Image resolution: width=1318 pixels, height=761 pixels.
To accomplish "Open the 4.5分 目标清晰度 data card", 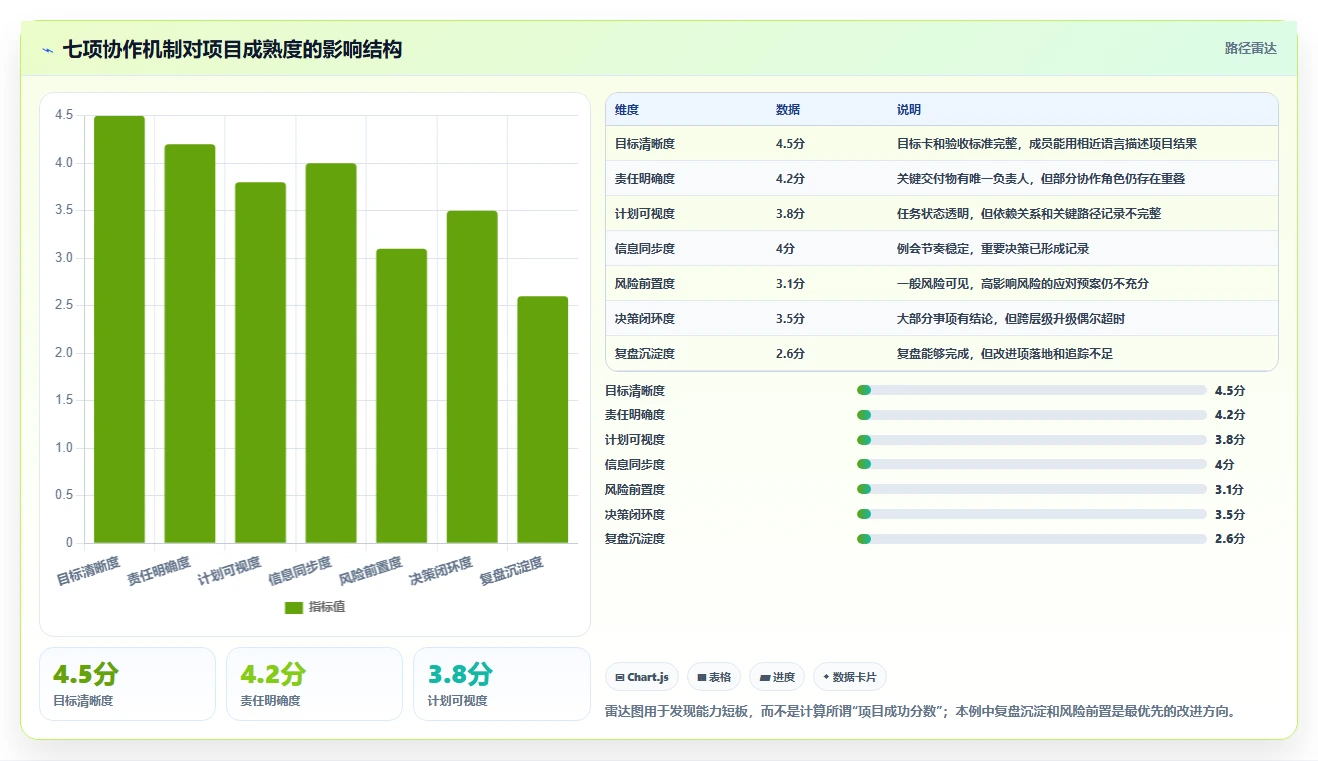I will point(127,684).
